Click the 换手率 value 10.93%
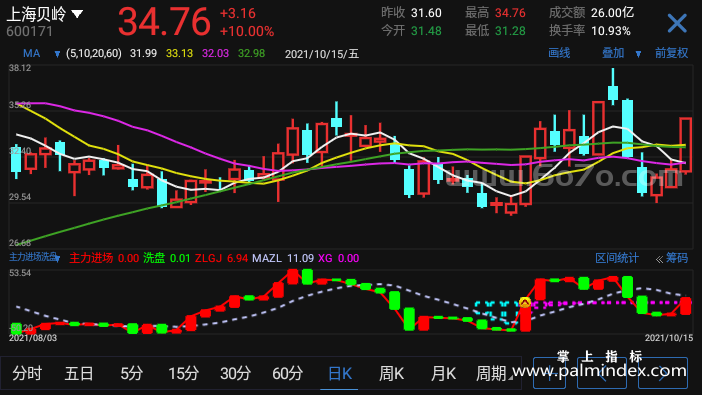702x395 pixels. [x=611, y=31]
